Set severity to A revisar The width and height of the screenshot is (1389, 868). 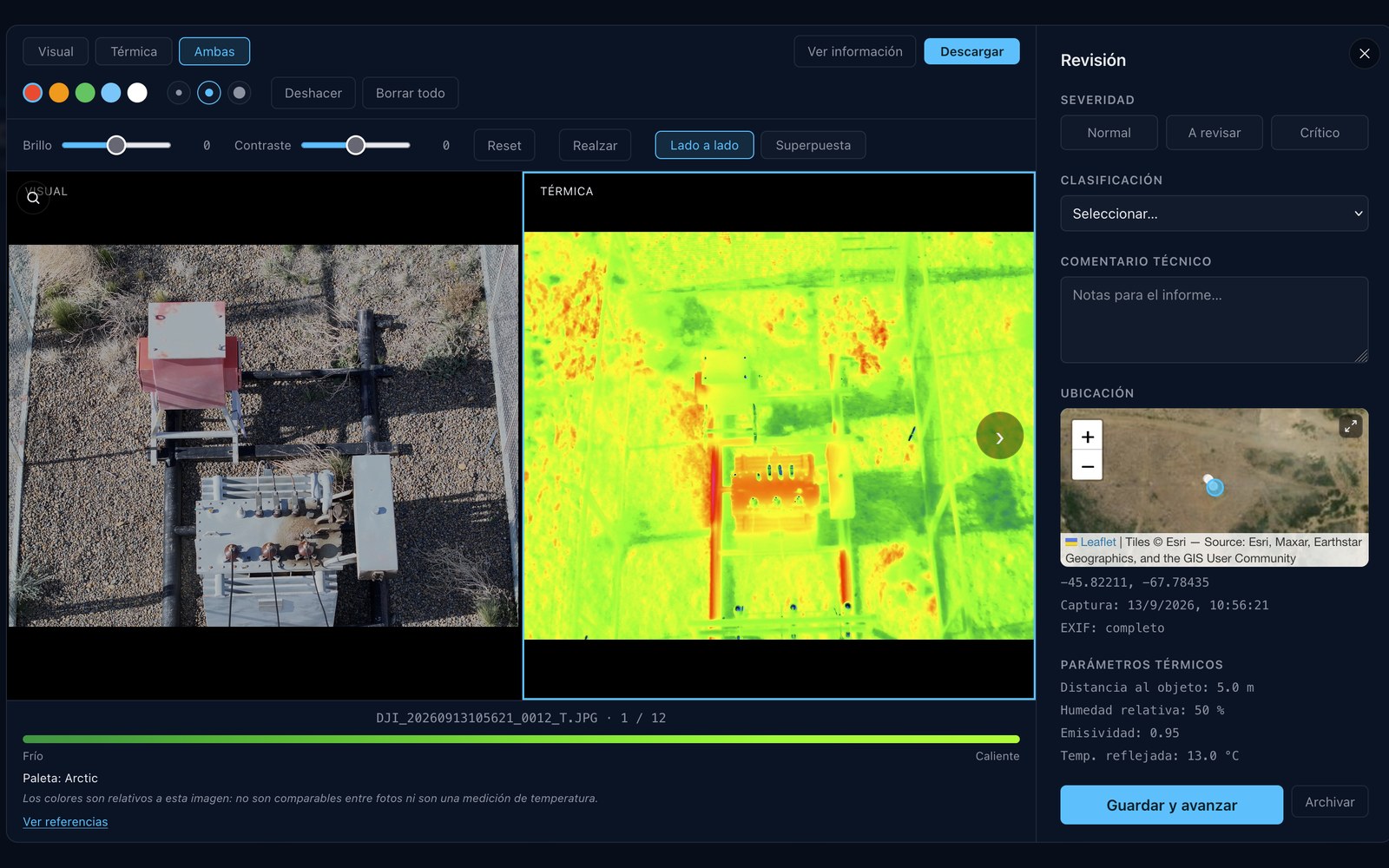click(x=1215, y=133)
